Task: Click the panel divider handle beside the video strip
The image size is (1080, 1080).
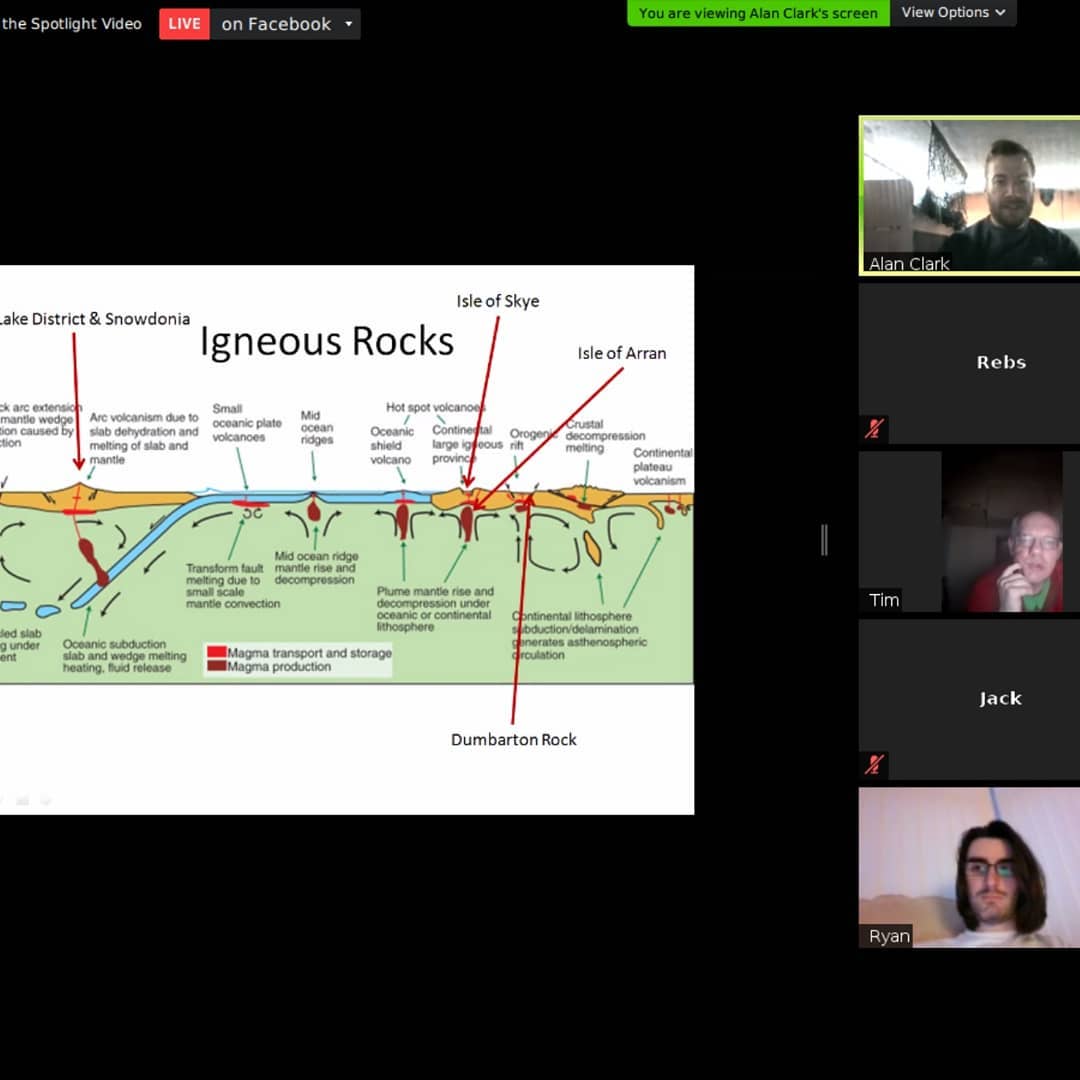Action: 824,540
